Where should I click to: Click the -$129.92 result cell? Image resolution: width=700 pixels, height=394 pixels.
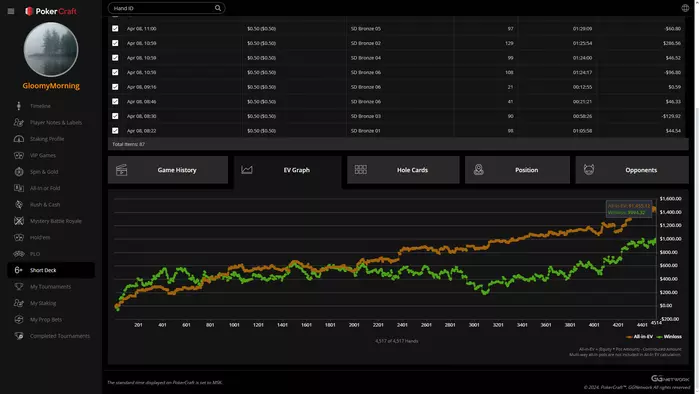671,116
